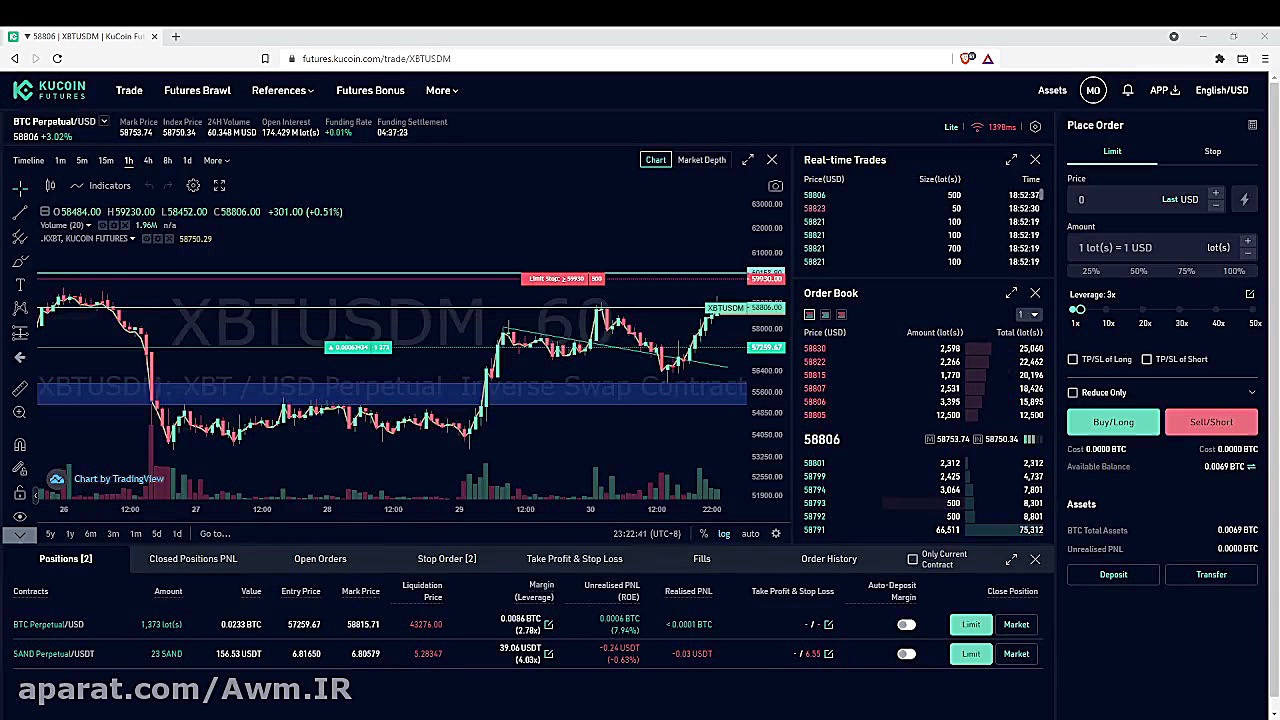1280x720 pixels.
Task: Toggle chart fullscreen mode icon
Action: coord(219,185)
